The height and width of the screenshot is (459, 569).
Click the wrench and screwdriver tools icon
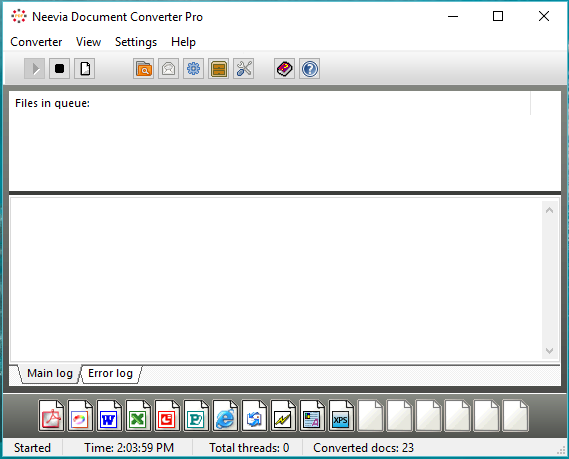pos(244,69)
